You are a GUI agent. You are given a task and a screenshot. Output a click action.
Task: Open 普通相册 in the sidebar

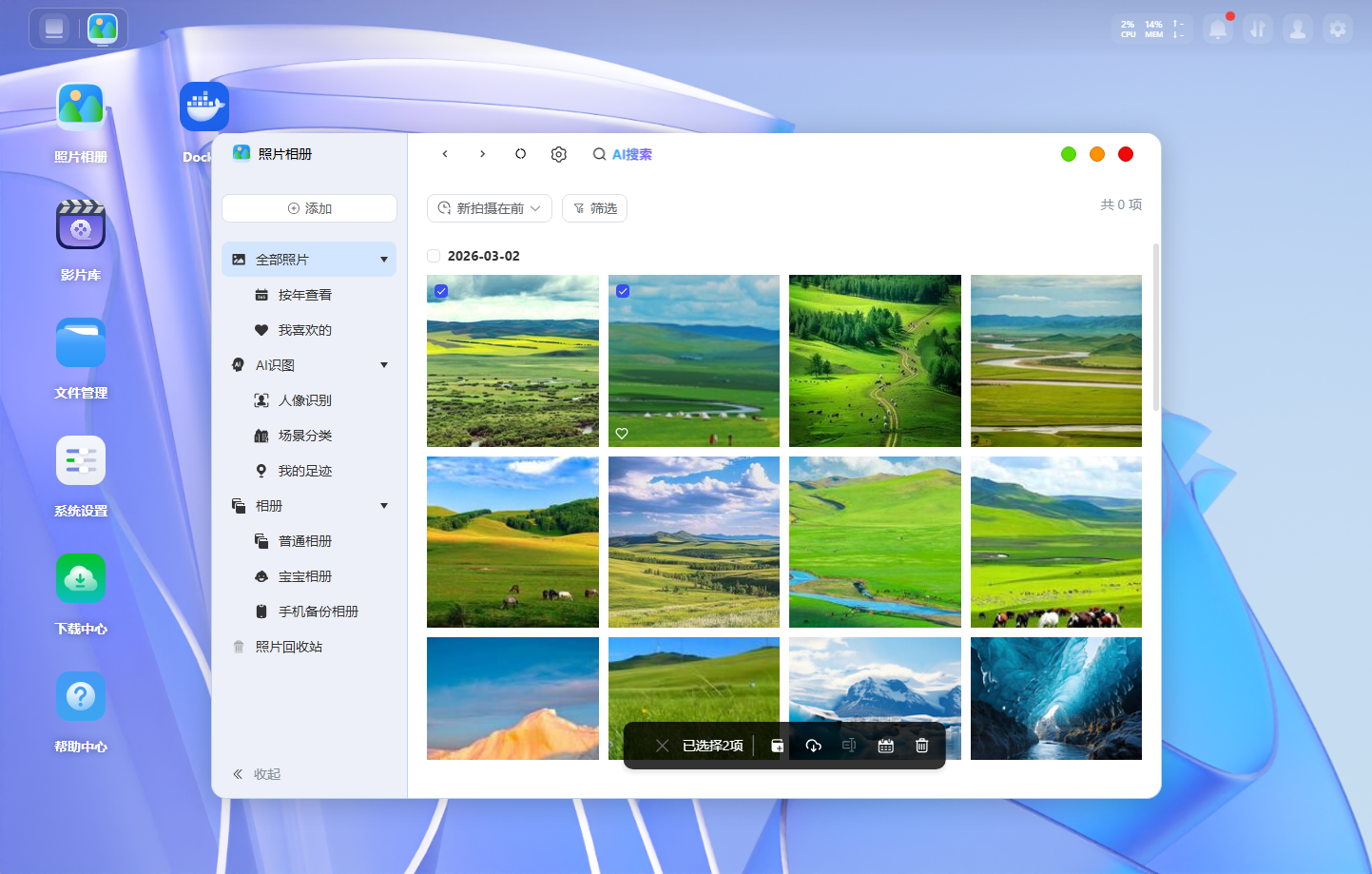pos(309,541)
